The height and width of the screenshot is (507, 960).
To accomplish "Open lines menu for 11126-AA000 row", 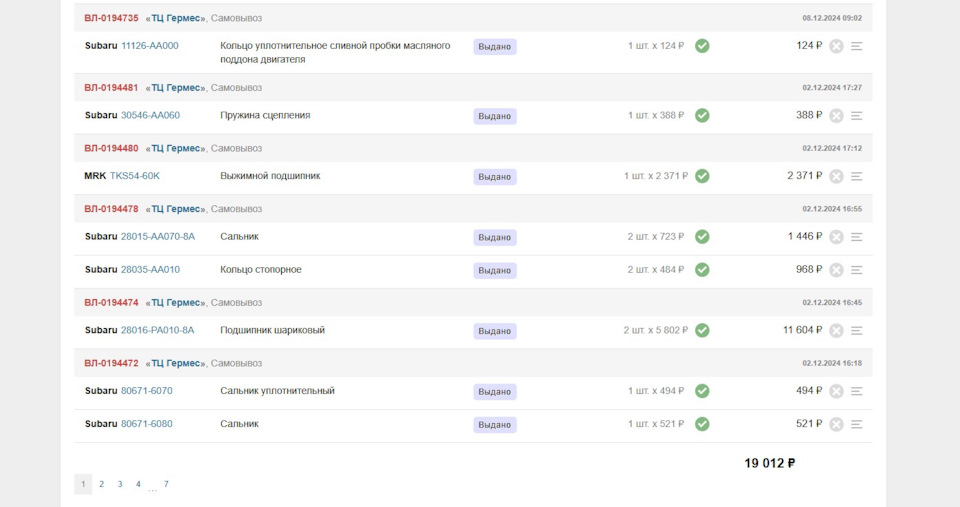I will (856, 46).
